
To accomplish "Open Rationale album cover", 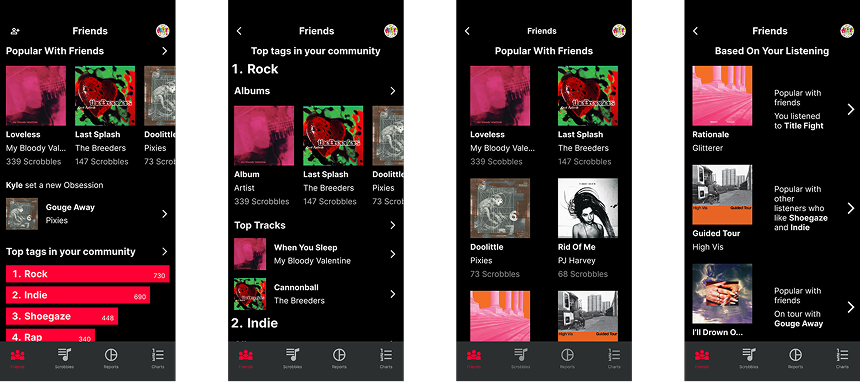I will 722,96.
